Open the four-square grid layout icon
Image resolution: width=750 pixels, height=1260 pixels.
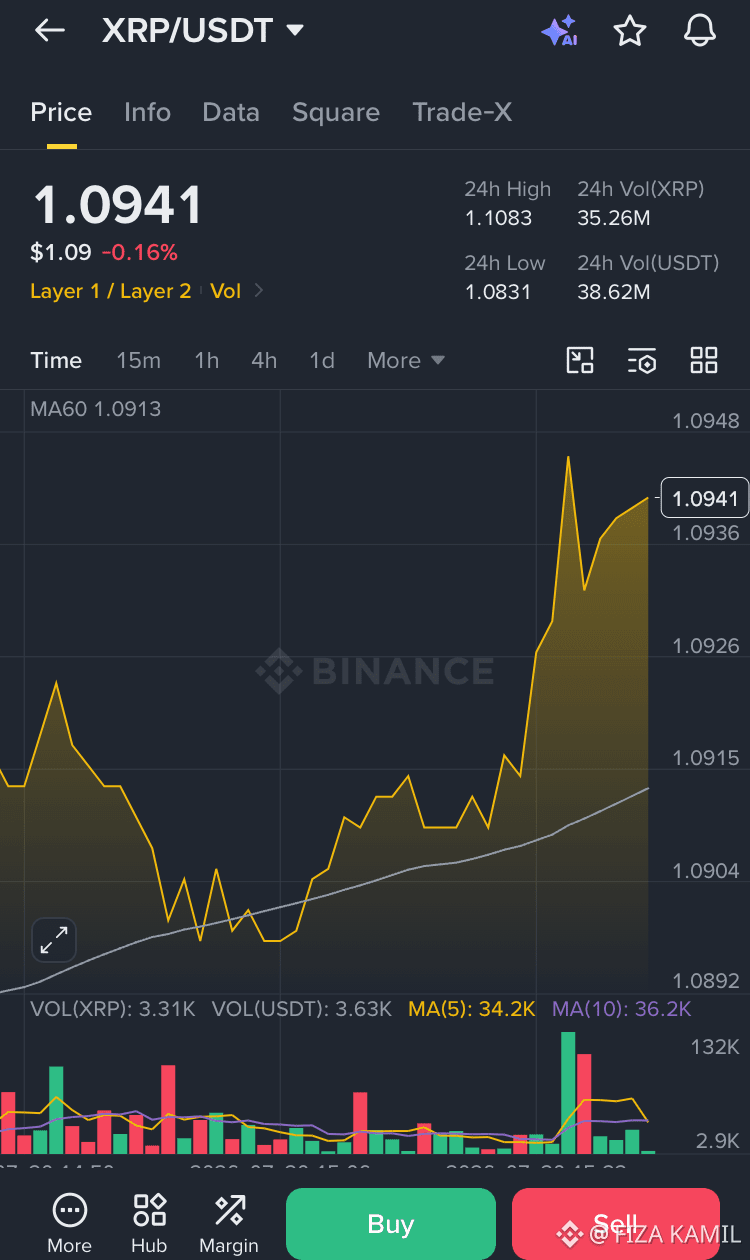click(x=704, y=360)
